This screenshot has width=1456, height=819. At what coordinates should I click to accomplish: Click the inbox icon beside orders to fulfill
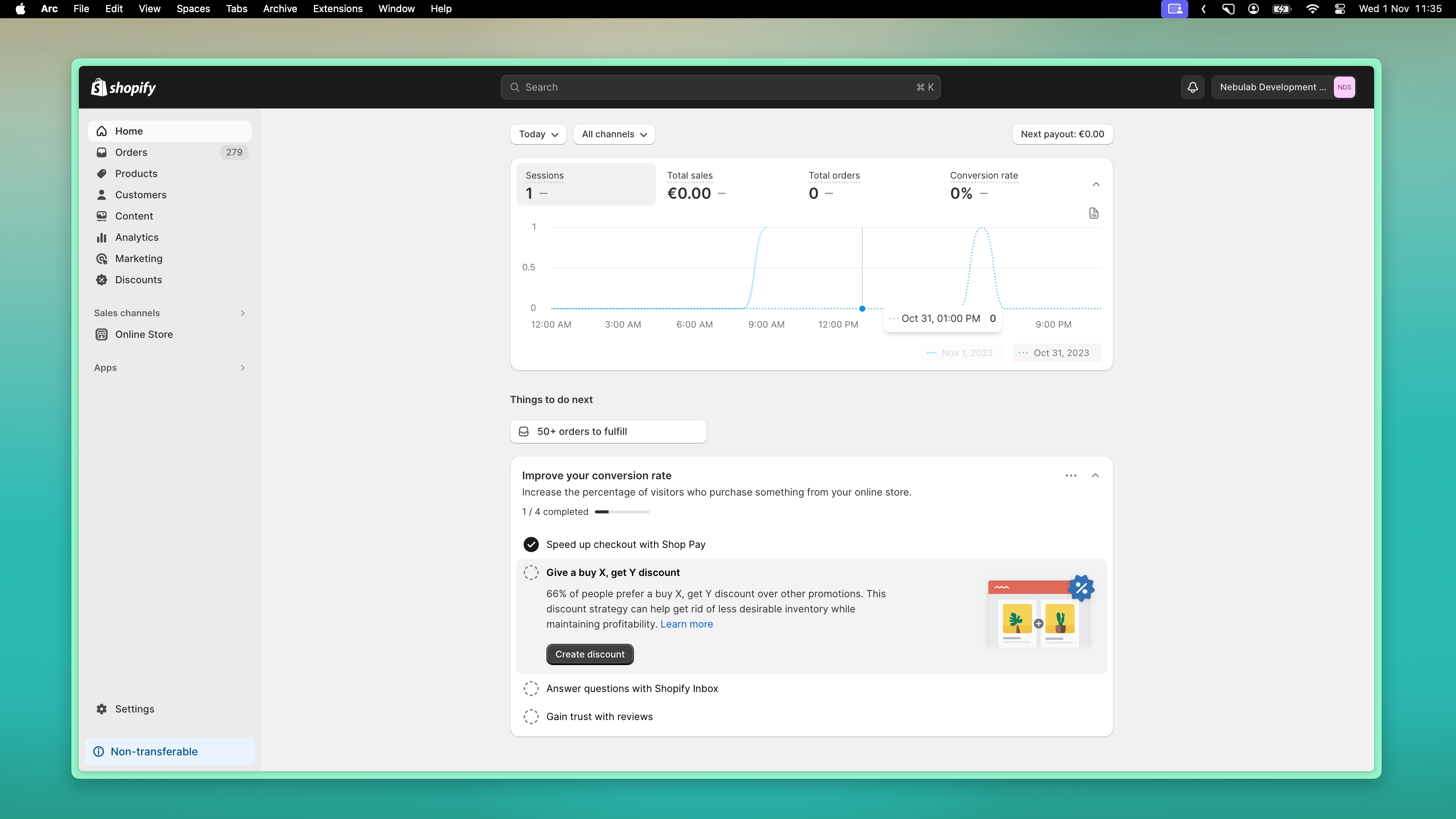pos(524,431)
